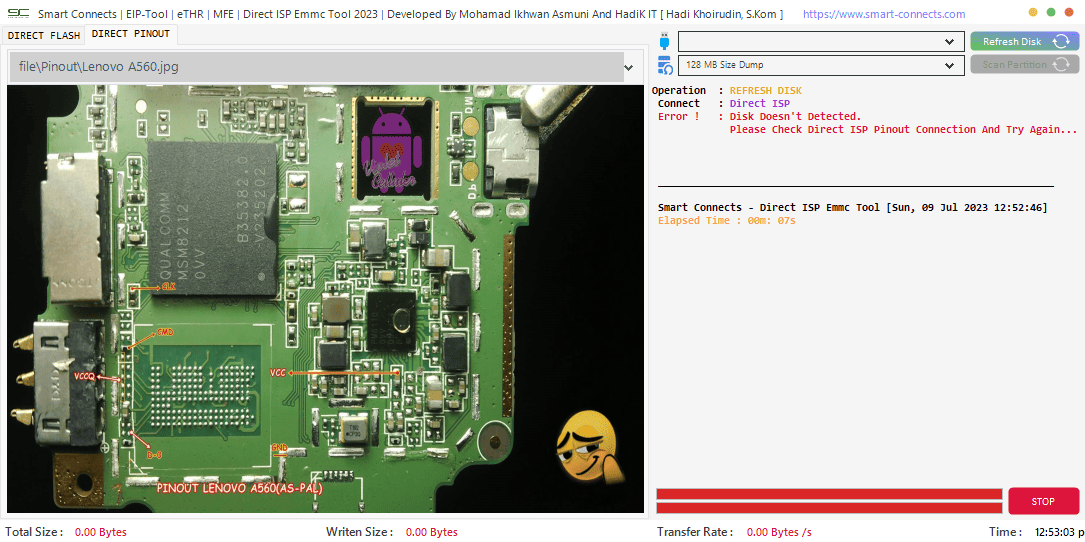Image resolution: width=1085 pixels, height=542 pixels.
Task: Click the Lenovo A560 pinout image
Action: 325,300
